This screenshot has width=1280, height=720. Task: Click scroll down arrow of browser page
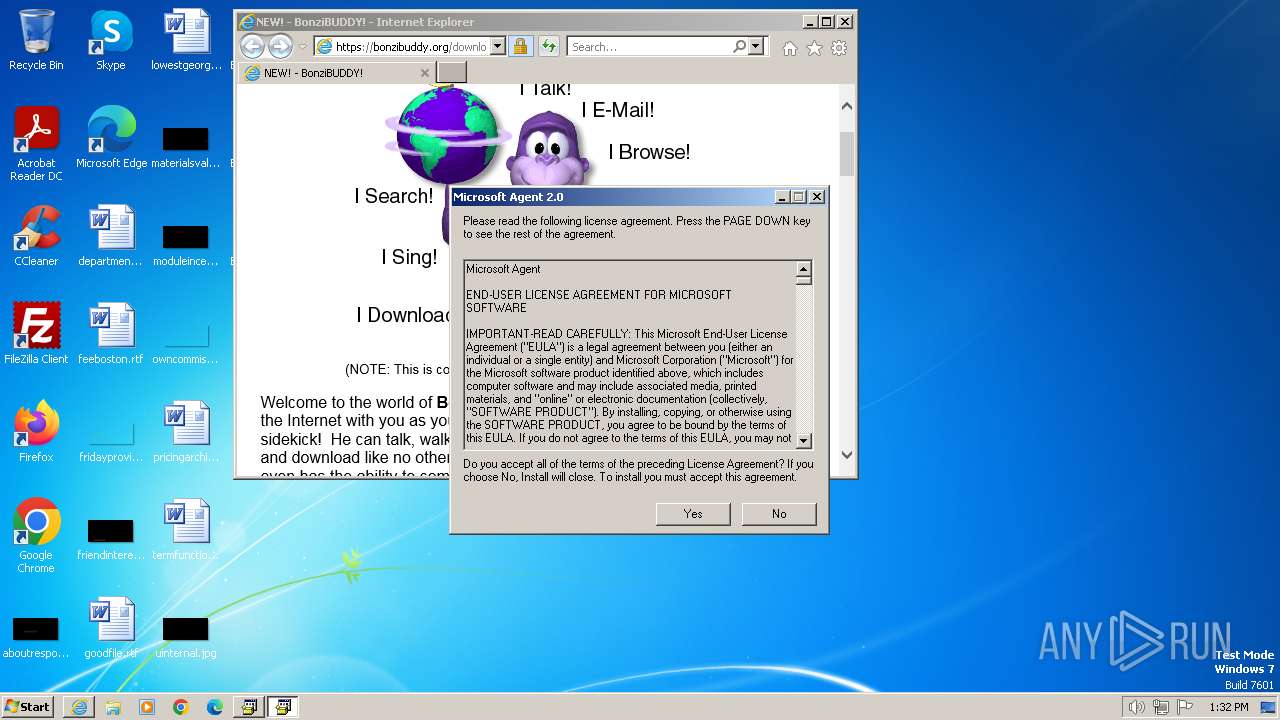[x=847, y=454]
